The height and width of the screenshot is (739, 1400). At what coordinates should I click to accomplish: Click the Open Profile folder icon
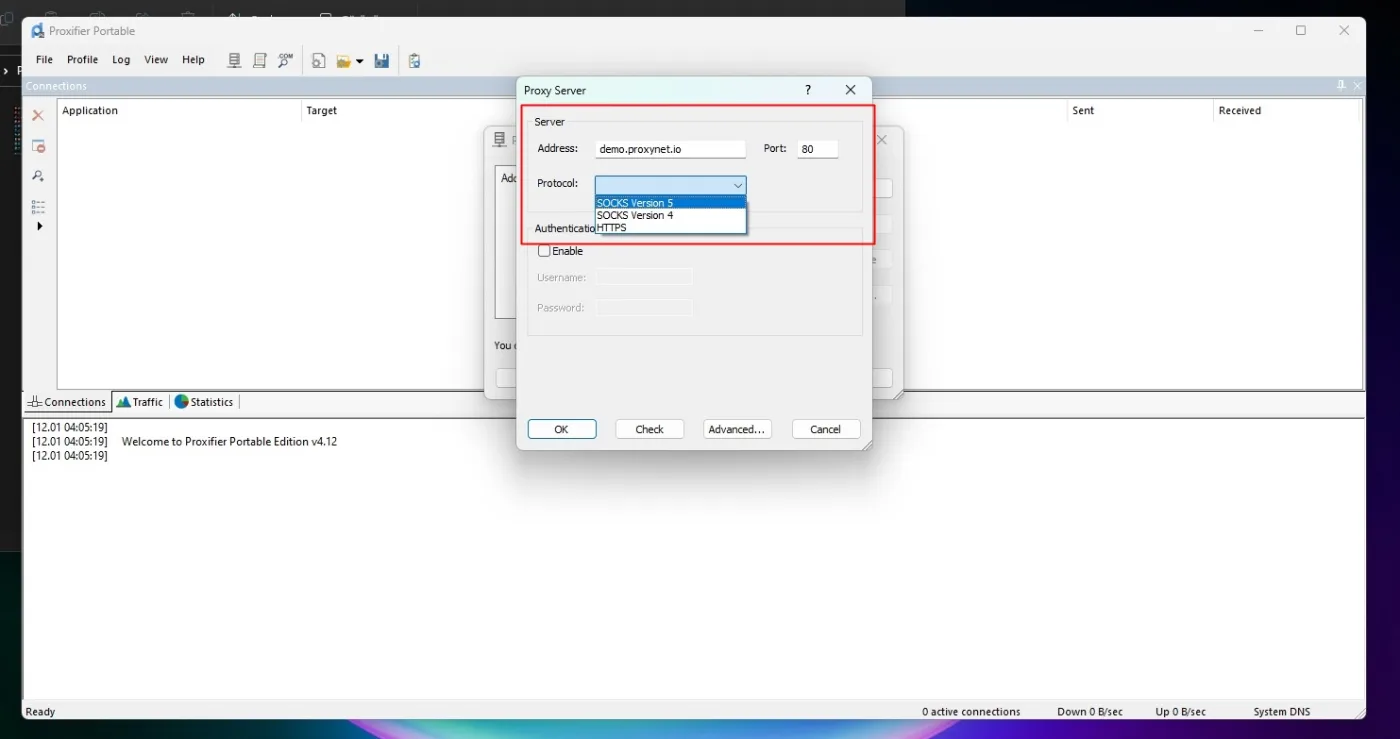[x=343, y=61]
